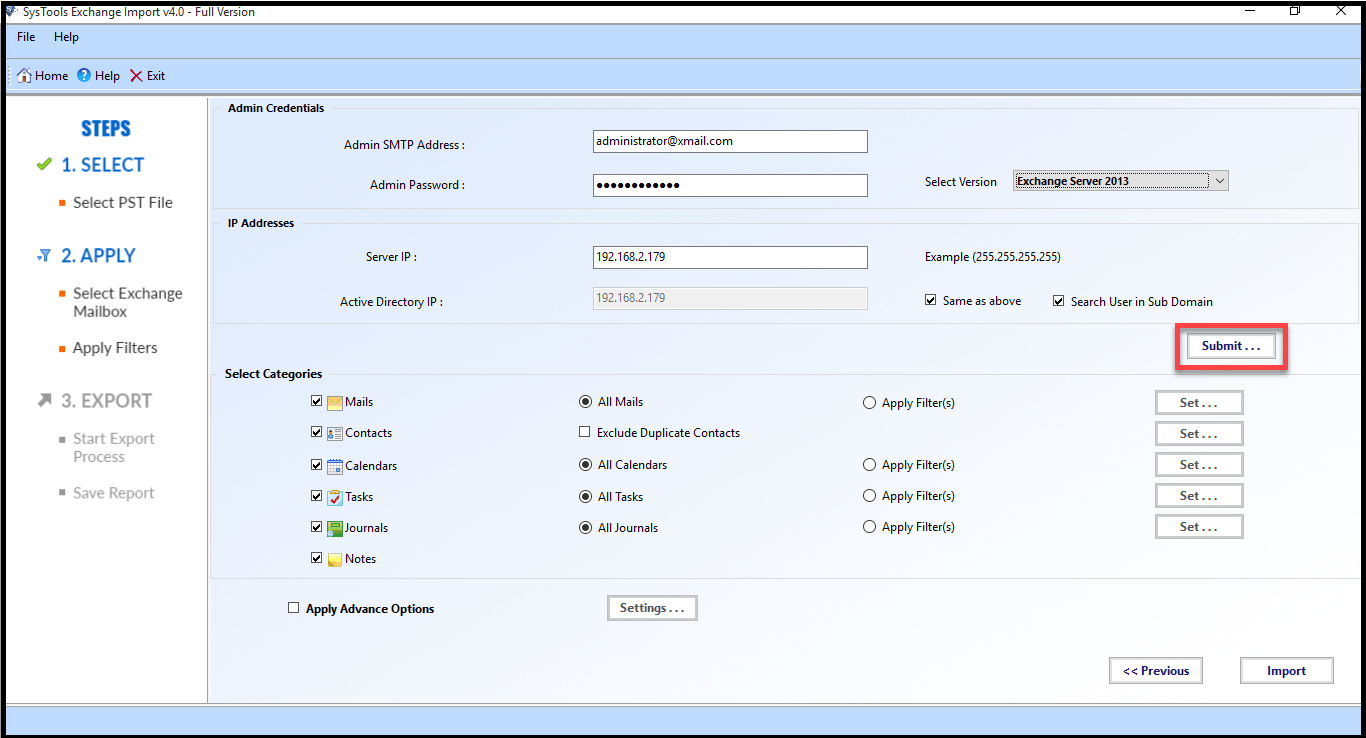Image resolution: width=1366 pixels, height=738 pixels.
Task: Click the 3. EXPORT step heading
Action: (x=106, y=401)
